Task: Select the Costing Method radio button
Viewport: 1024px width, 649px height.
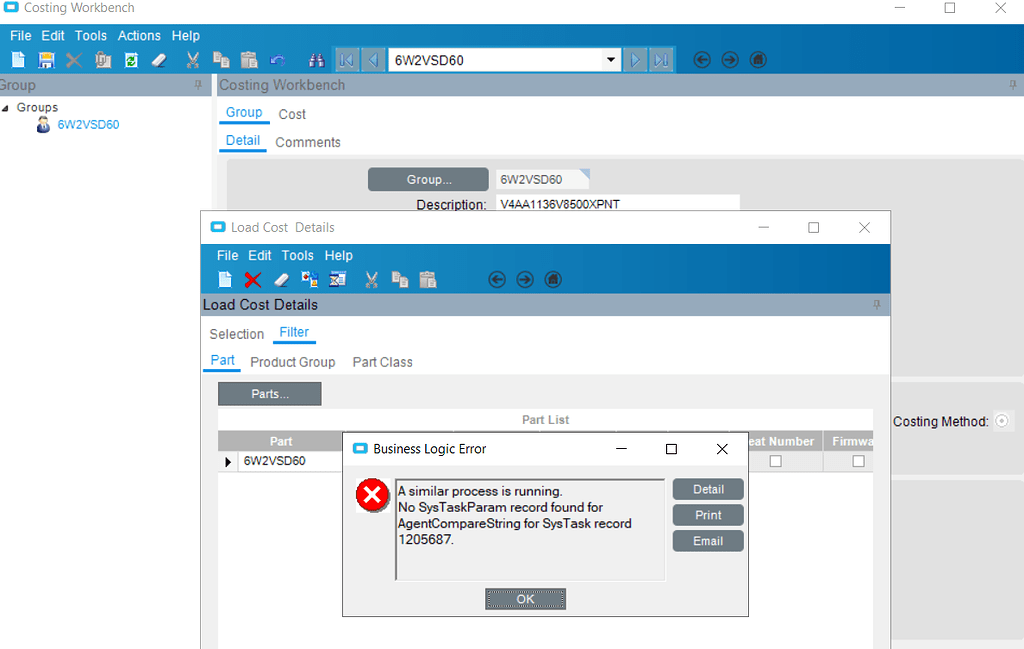Action: click(x=1002, y=421)
